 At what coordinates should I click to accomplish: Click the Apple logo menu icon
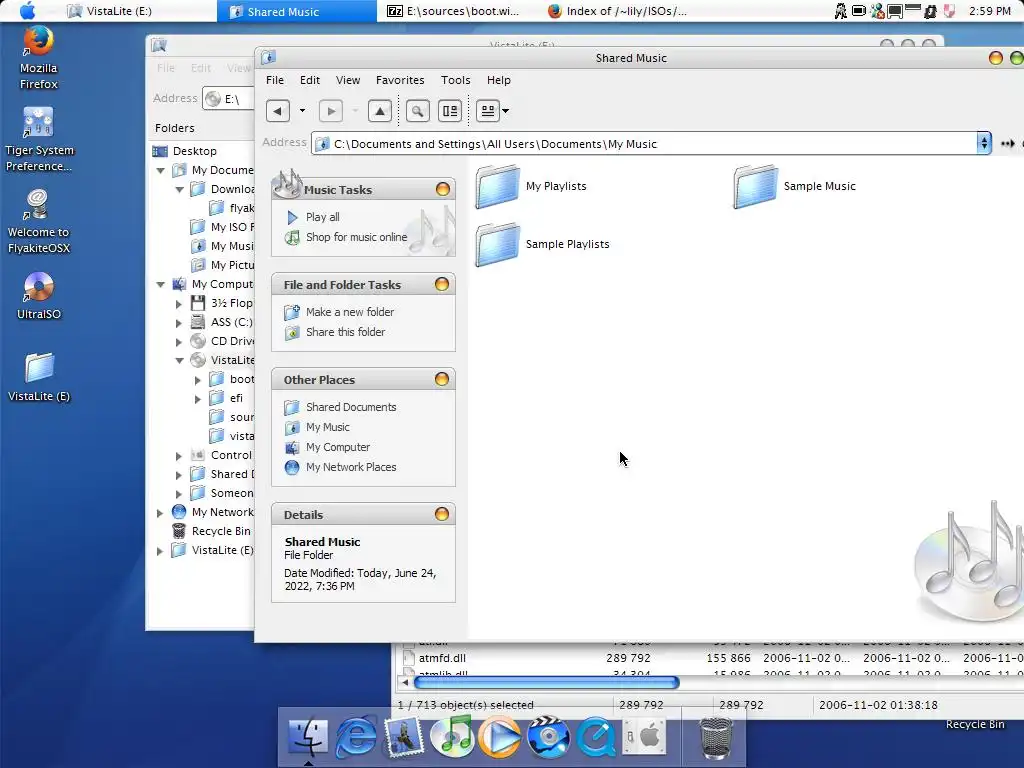(27, 11)
